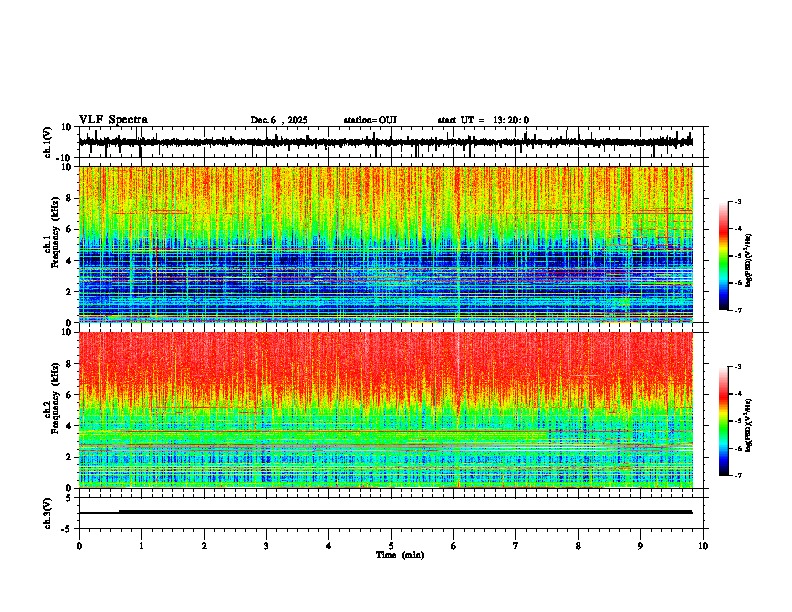Click the ch.2 color scale bar

click(x=723, y=421)
